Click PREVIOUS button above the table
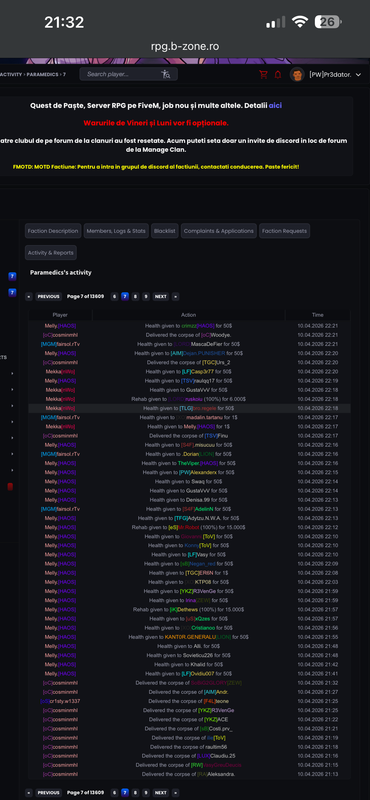This screenshot has width=370, height=800. tap(48, 296)
